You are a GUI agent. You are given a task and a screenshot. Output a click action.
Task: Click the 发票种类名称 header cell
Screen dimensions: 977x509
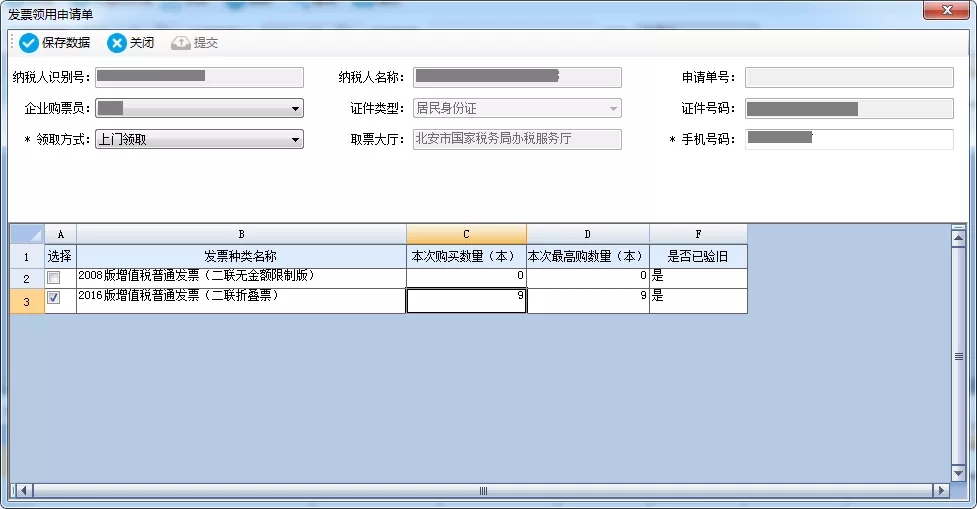click(241, 257)
